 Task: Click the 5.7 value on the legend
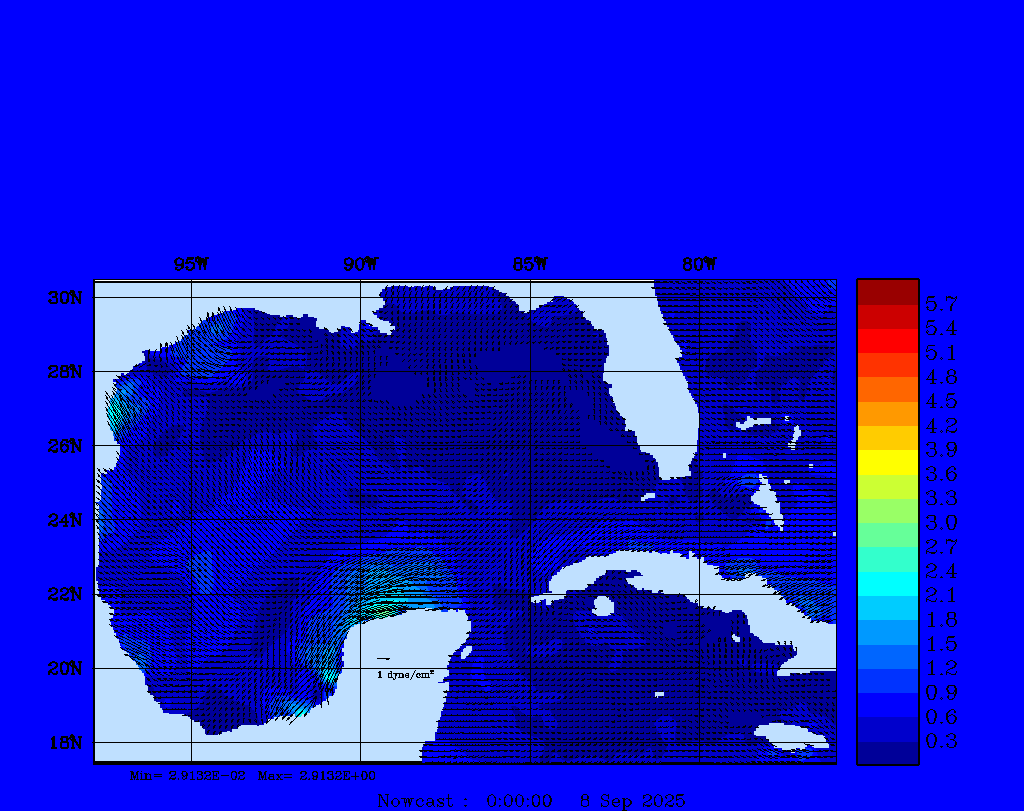[x=941, y=303]
